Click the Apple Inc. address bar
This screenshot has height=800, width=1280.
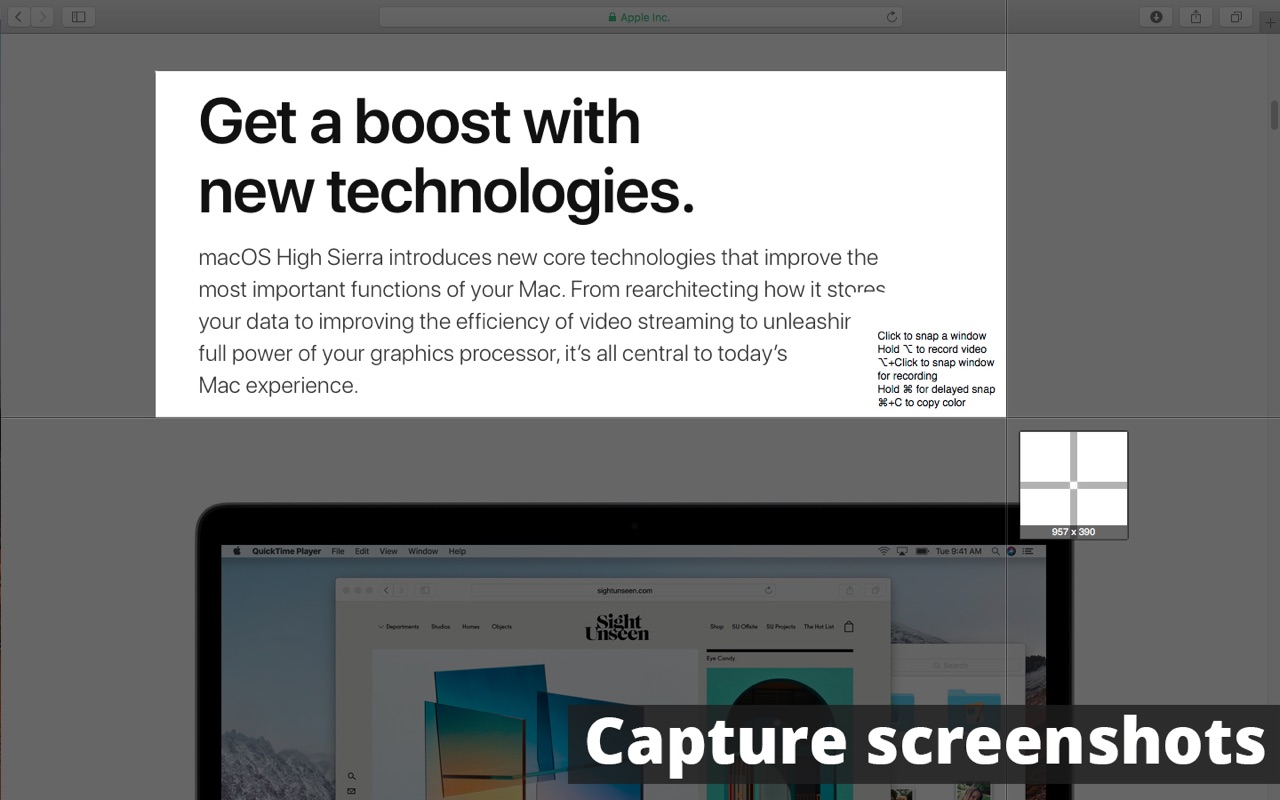tap(640, 17)
